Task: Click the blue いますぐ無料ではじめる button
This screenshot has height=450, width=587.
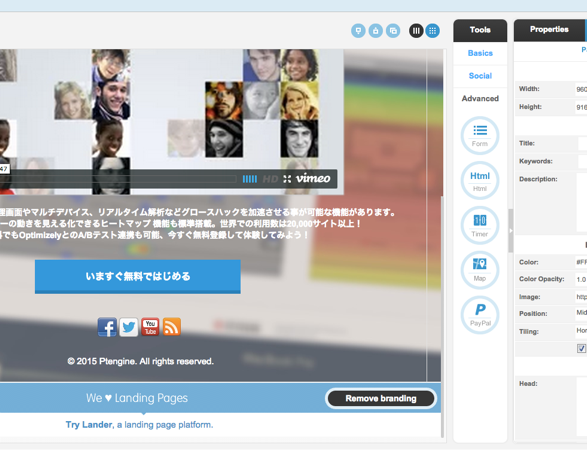Action: pyautogui.click(x=138, y=277)
